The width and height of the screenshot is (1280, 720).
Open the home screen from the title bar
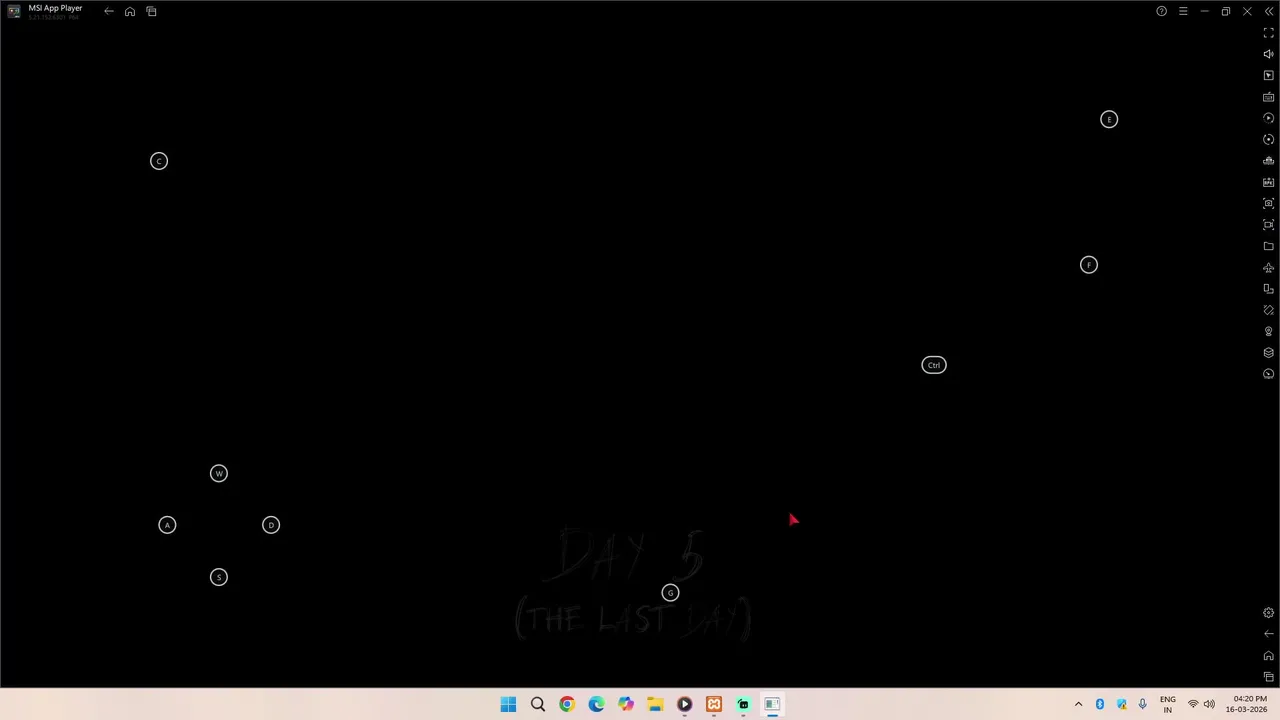pos(130,11)
